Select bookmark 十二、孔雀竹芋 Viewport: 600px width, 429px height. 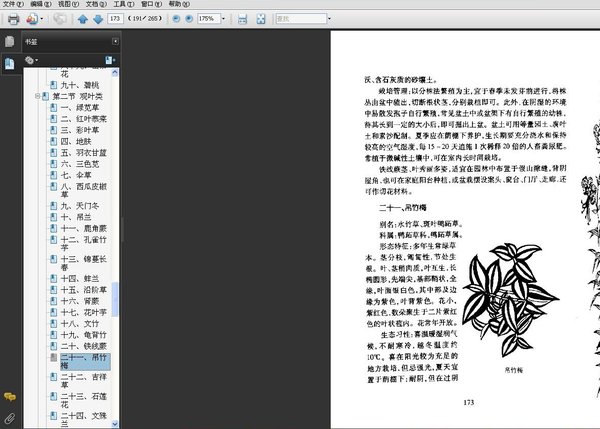click(x=83, y=243)
